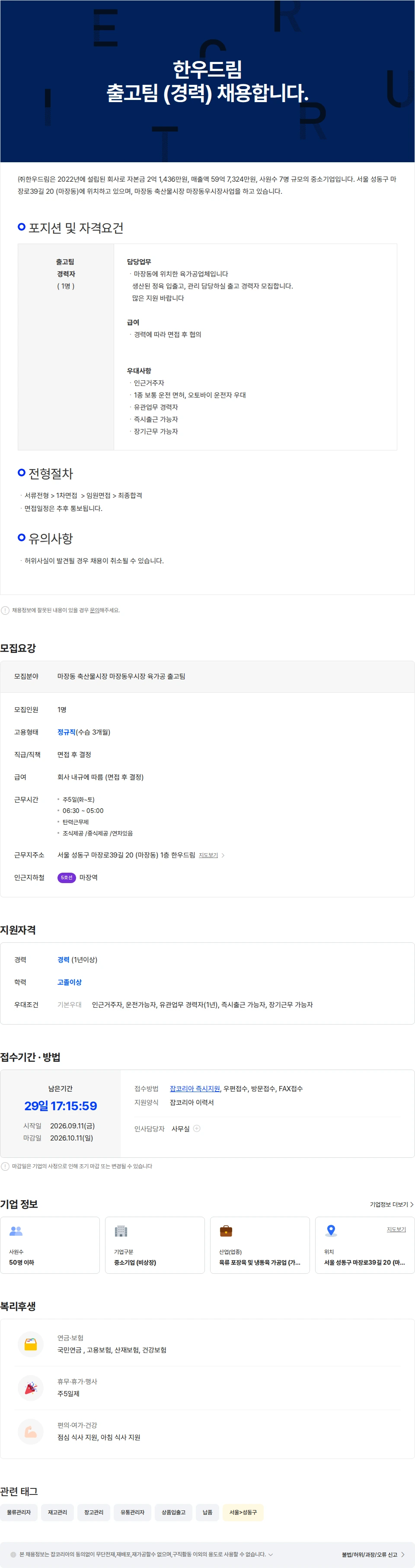The image size is (415, 1568).
Task: Click the 위치 map pin icon
Action: 331,1231
